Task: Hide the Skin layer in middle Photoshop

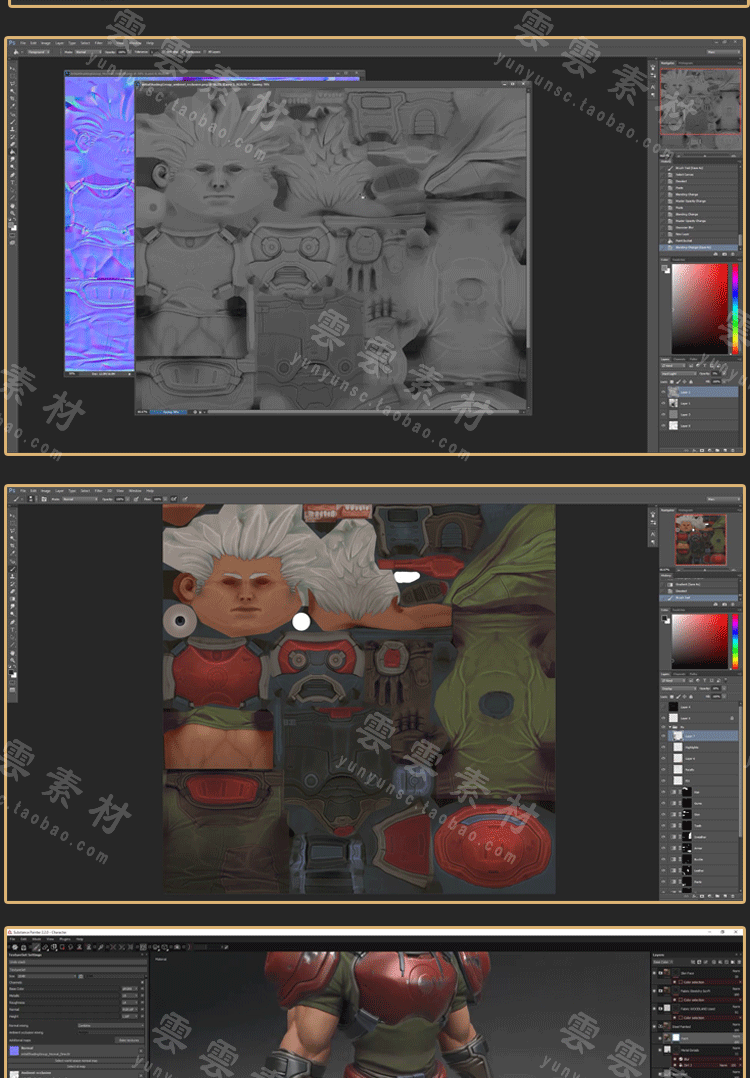Action: tap(663, 814)
